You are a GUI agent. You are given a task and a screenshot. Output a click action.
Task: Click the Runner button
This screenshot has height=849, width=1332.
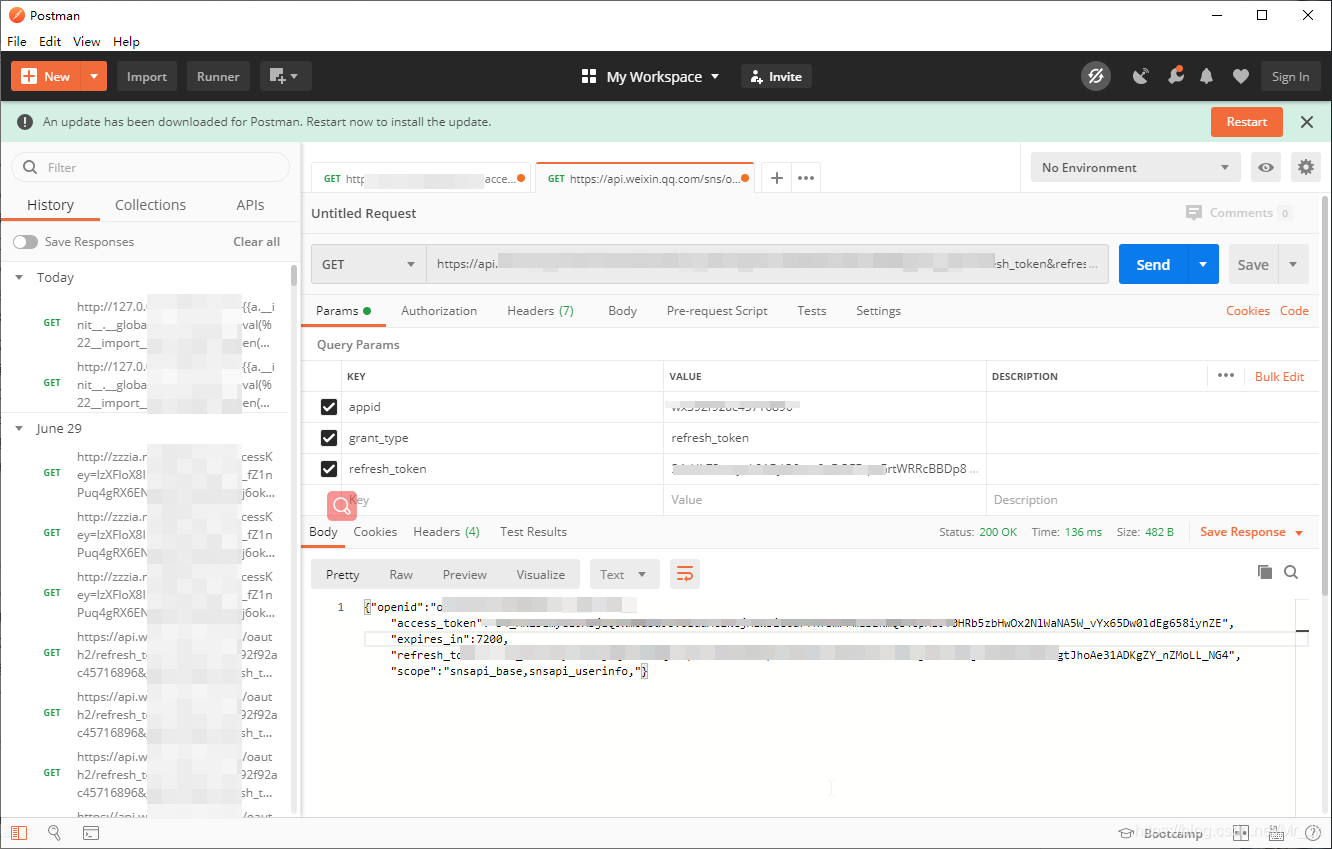click(x=218, y=77)
